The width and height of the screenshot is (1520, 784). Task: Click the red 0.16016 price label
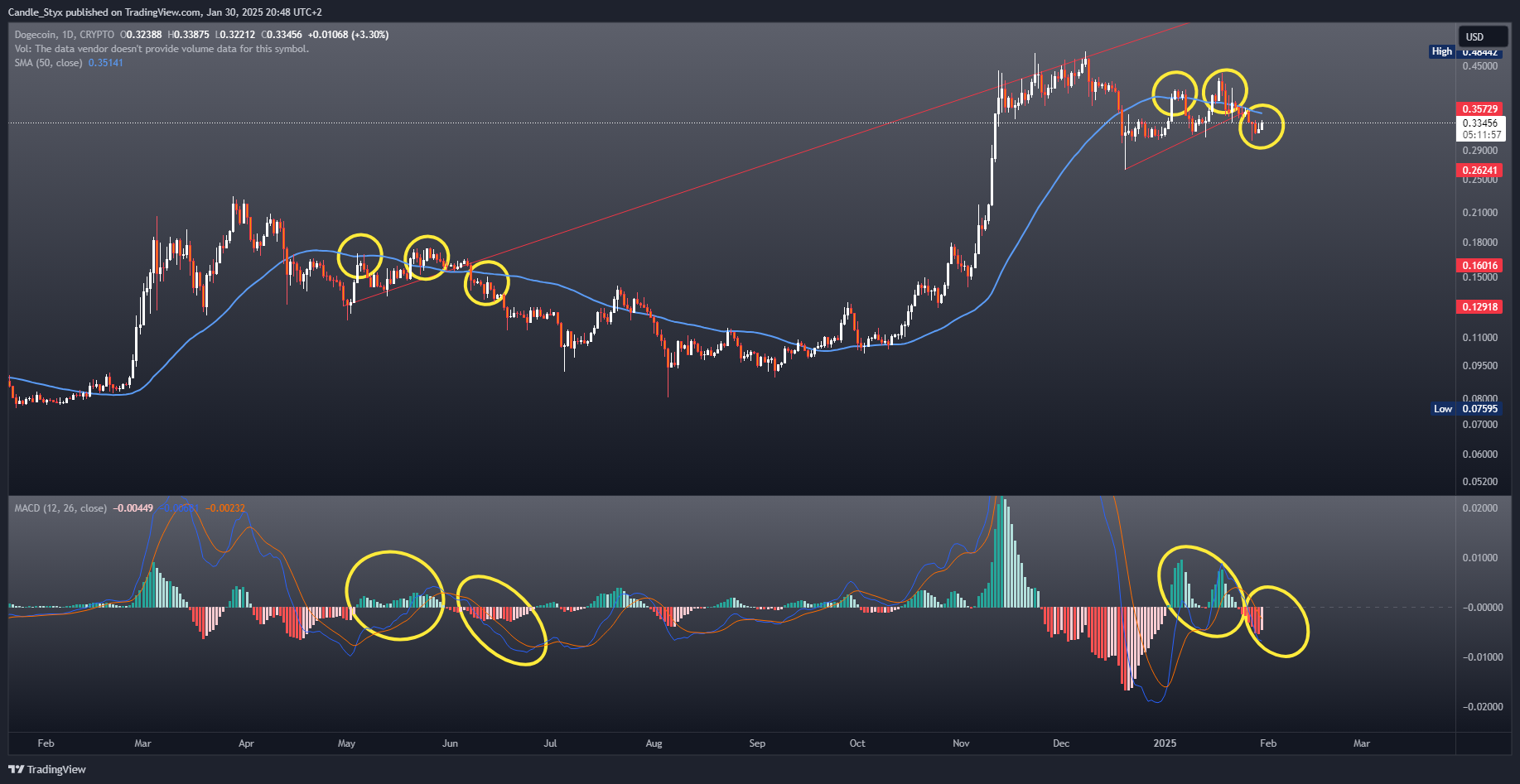pos(1479,266)
